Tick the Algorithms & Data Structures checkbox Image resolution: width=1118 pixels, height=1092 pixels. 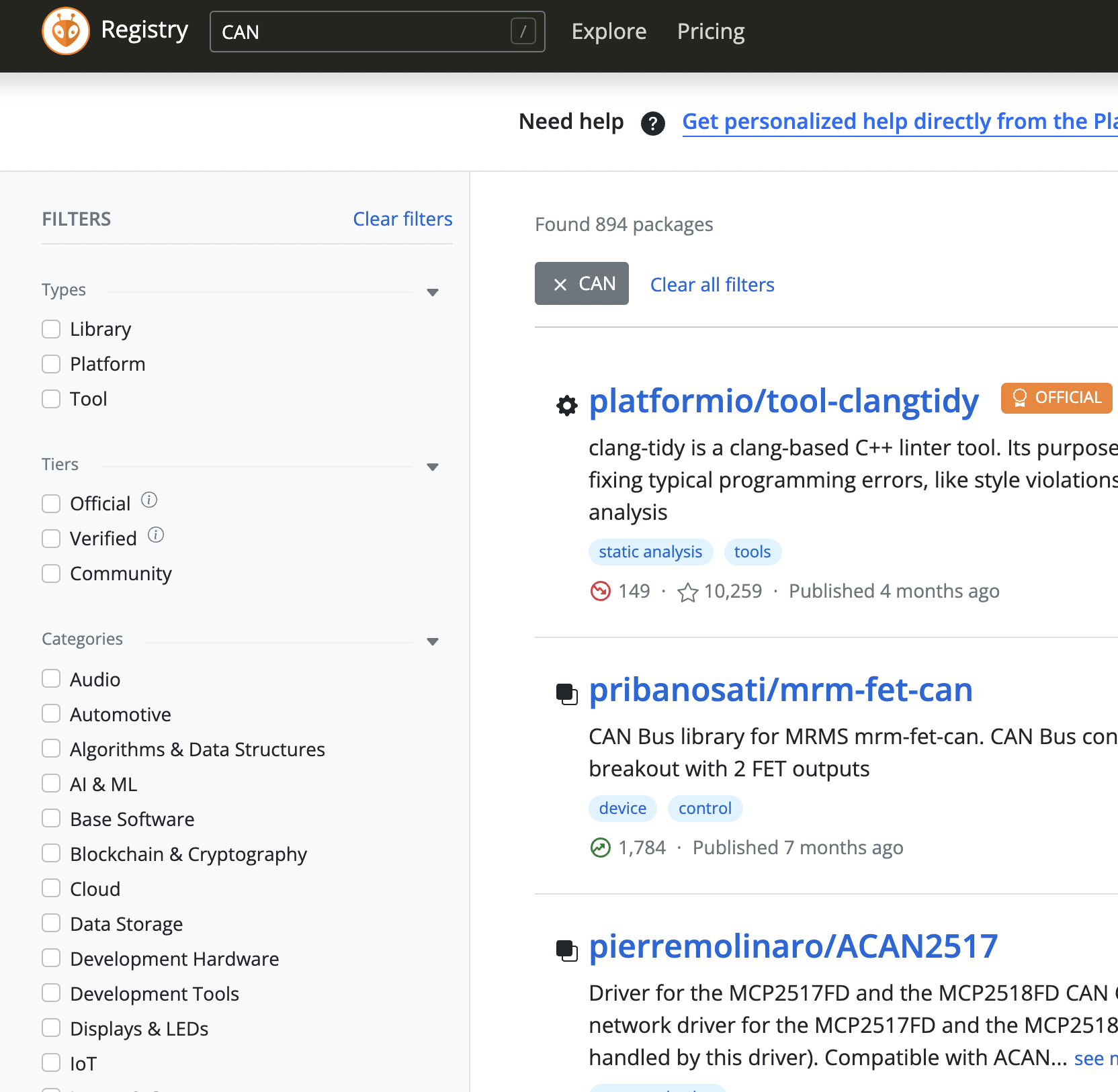tap(51, 748)
